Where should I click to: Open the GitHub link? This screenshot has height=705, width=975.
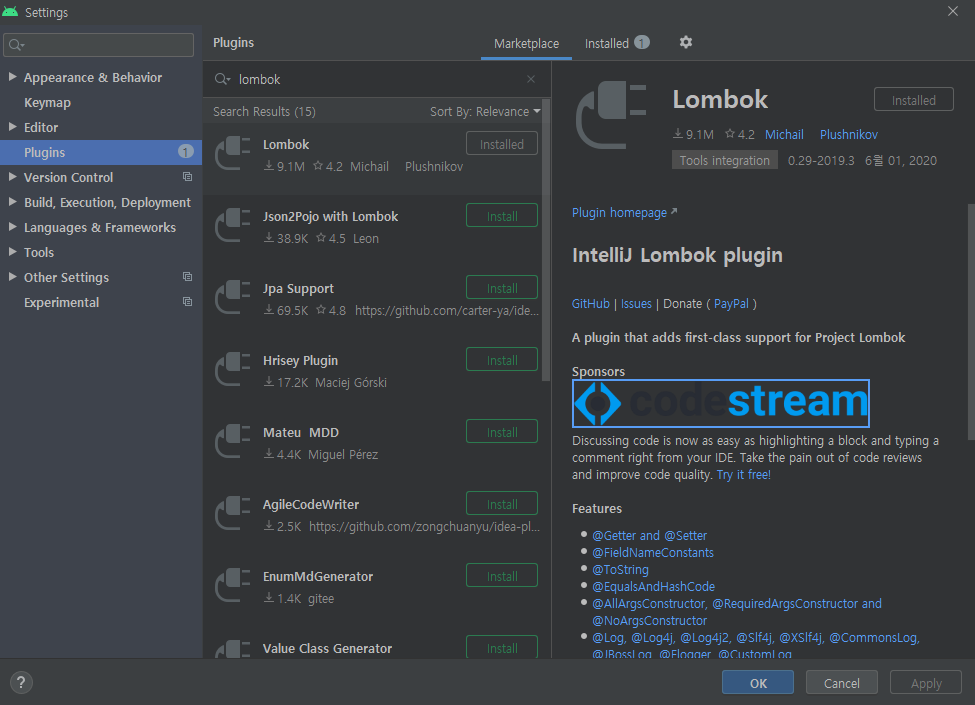coord(591,303)
